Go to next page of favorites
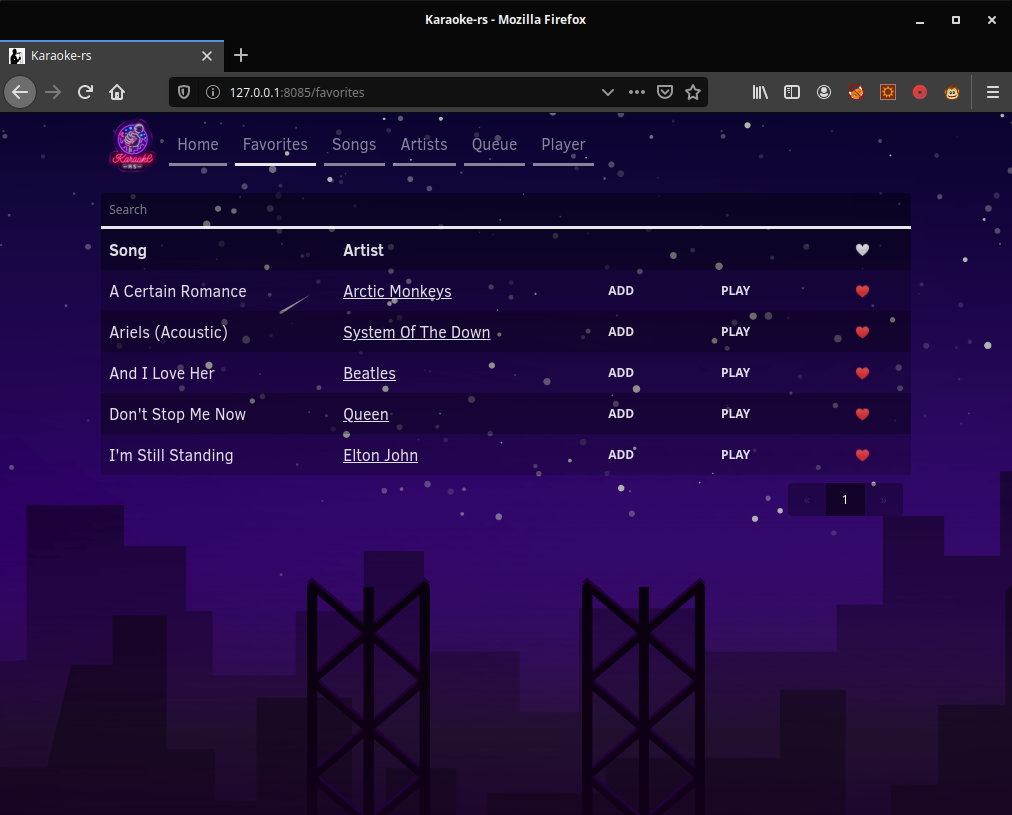The width and height of the screenshot is (1012, 815). pyautogui.click(x=883, y=500)
